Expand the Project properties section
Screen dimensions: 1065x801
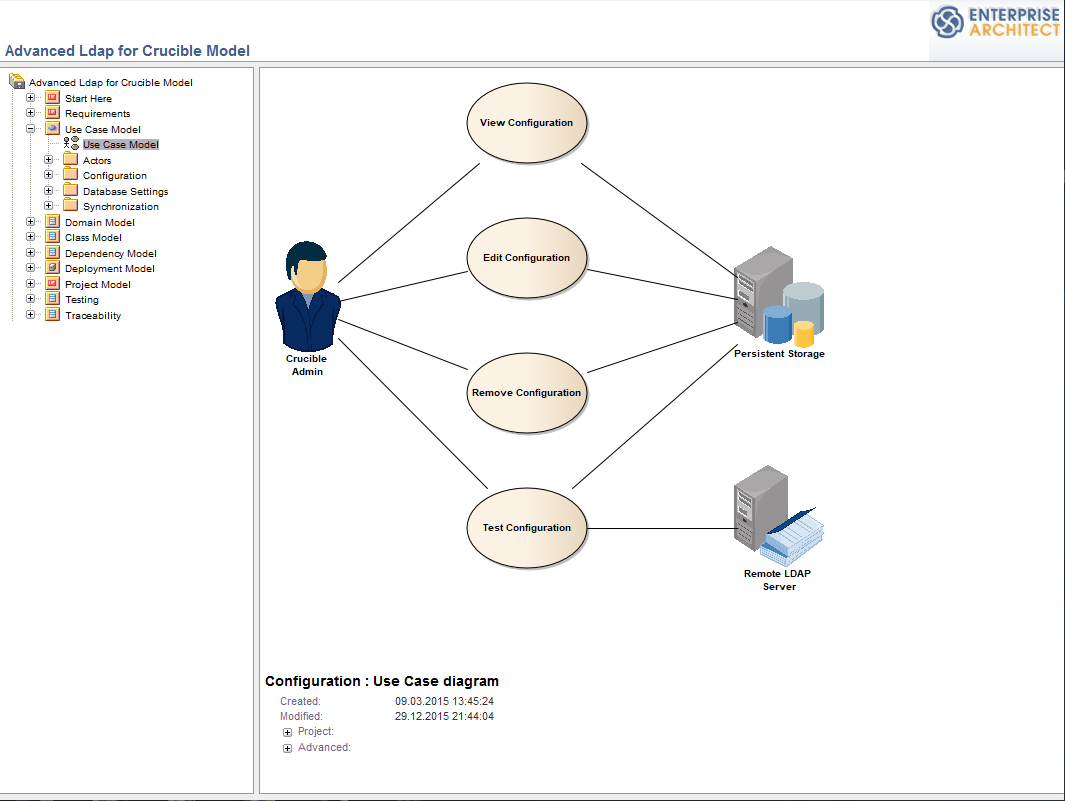click(x=288, y=733)
